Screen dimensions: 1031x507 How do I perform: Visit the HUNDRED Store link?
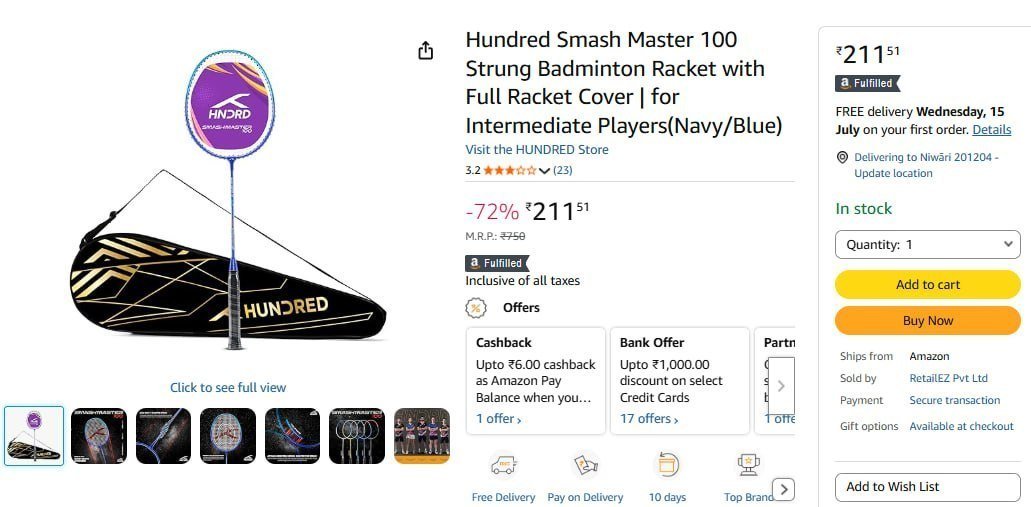tap(537, 149)
